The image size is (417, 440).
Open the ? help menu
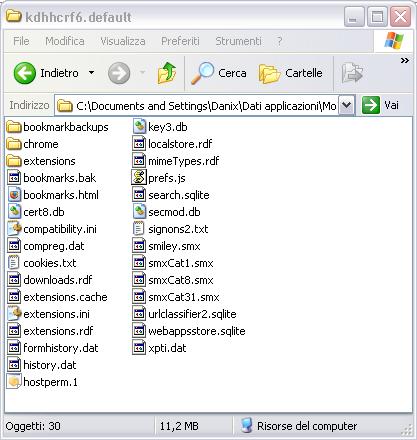pos(280,41)
